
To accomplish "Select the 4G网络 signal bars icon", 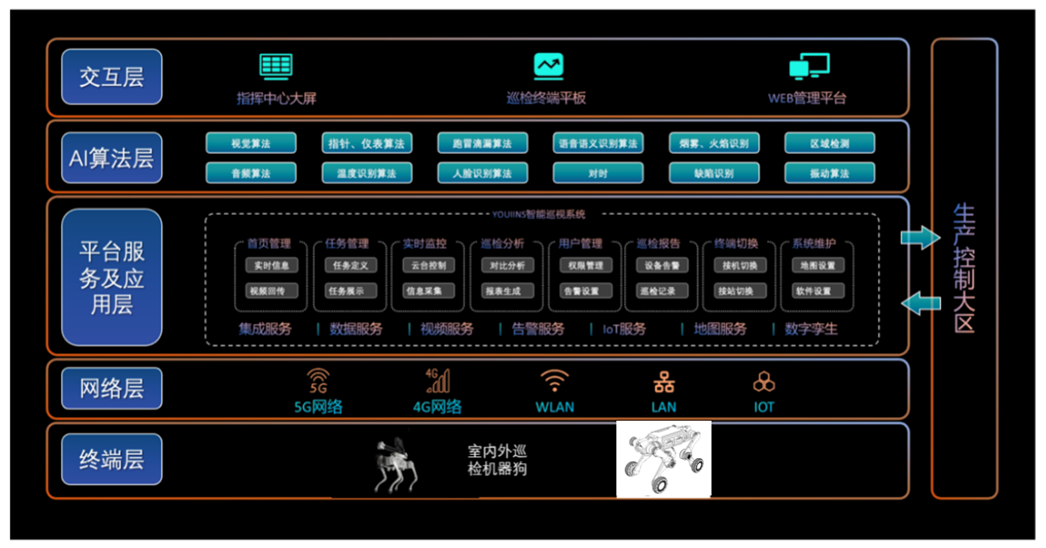I will [438, 380].
